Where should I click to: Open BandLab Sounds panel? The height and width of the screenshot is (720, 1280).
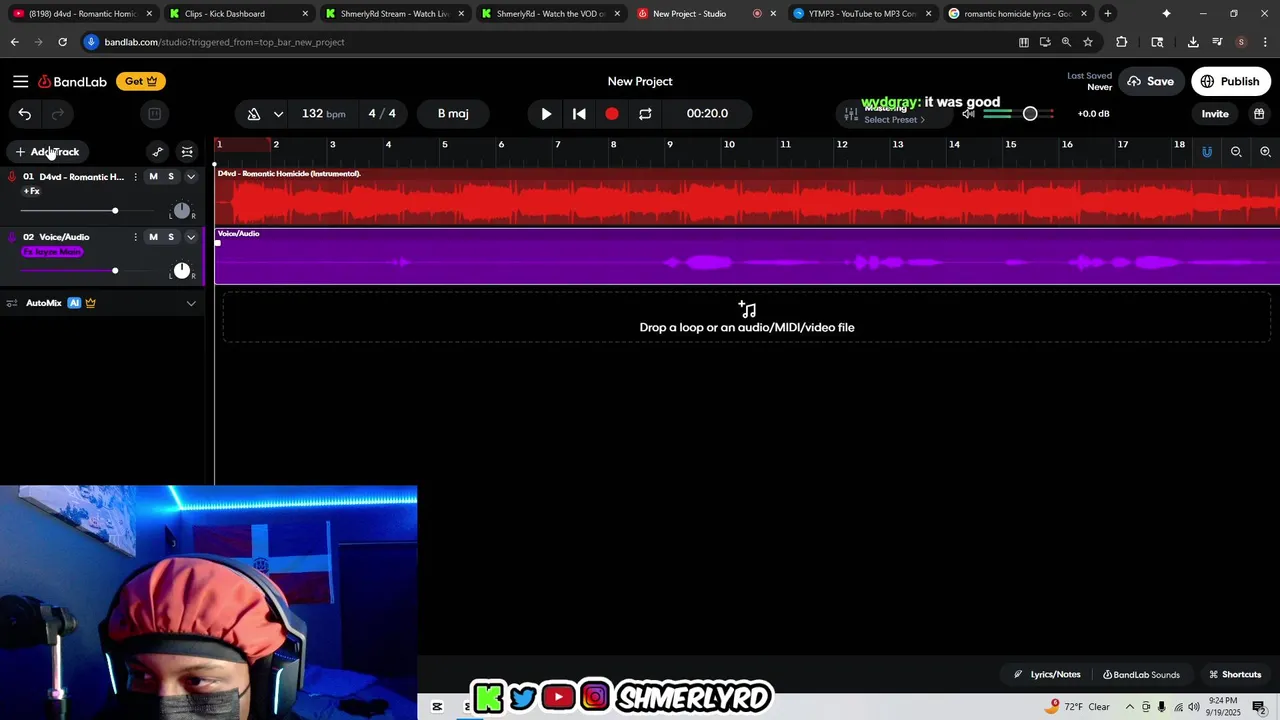[1141, 675]
